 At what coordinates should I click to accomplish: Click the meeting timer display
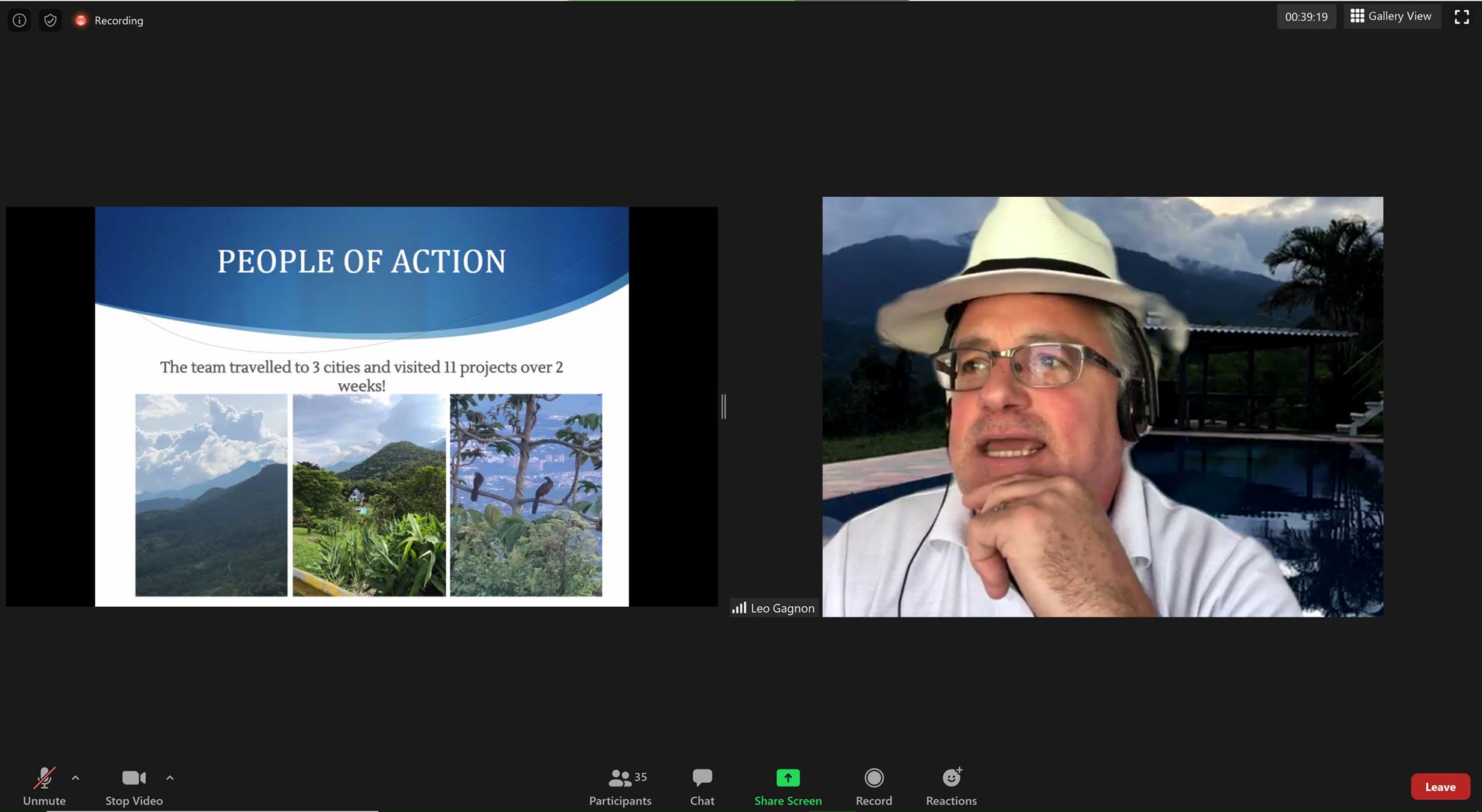(1305, 16)
